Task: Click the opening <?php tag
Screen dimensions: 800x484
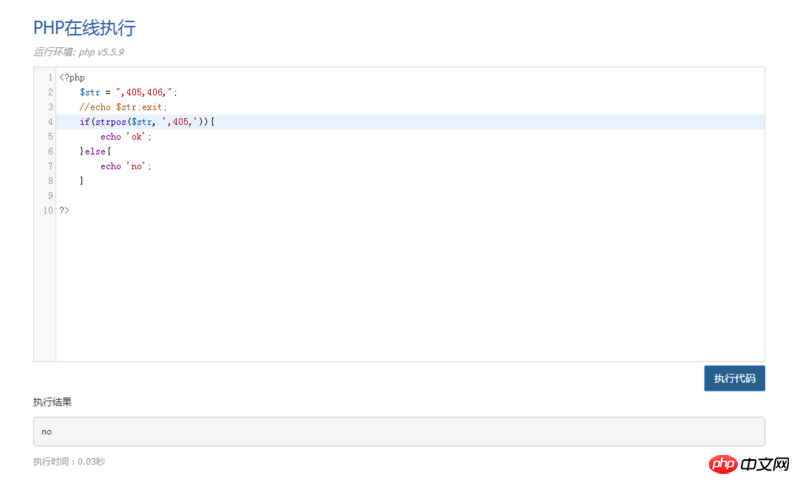Action: tap(72, 77)
